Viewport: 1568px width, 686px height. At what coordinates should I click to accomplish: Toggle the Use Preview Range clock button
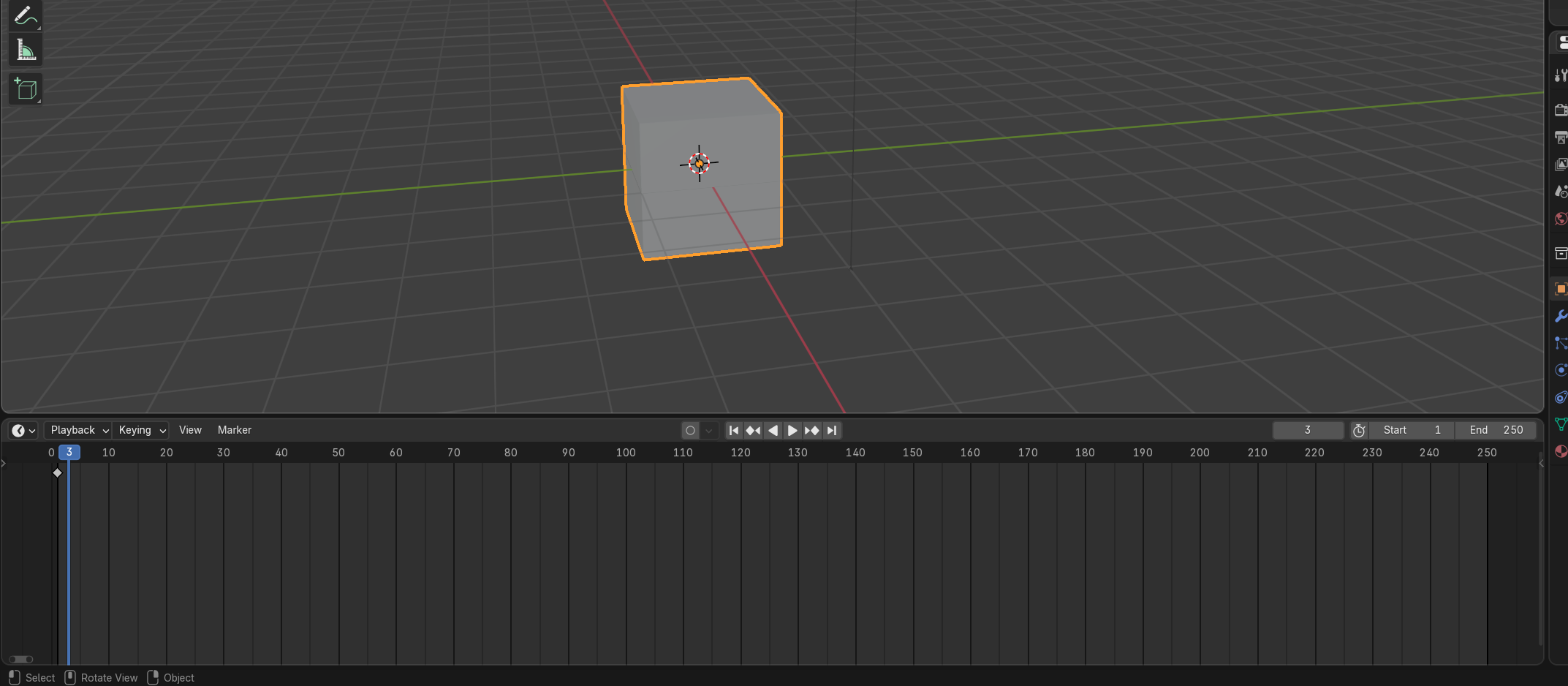pos(1359,430)
